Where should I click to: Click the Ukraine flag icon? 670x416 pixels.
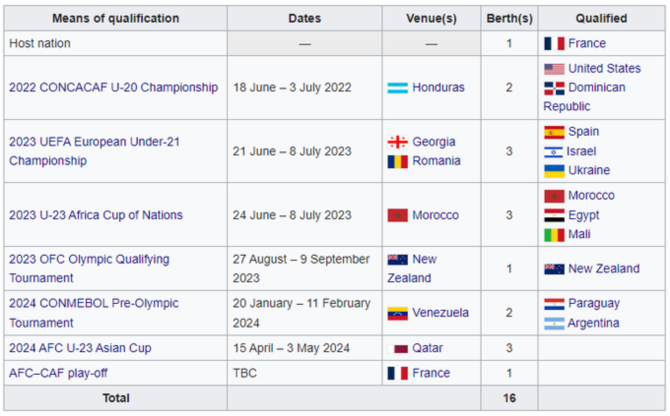554,171
